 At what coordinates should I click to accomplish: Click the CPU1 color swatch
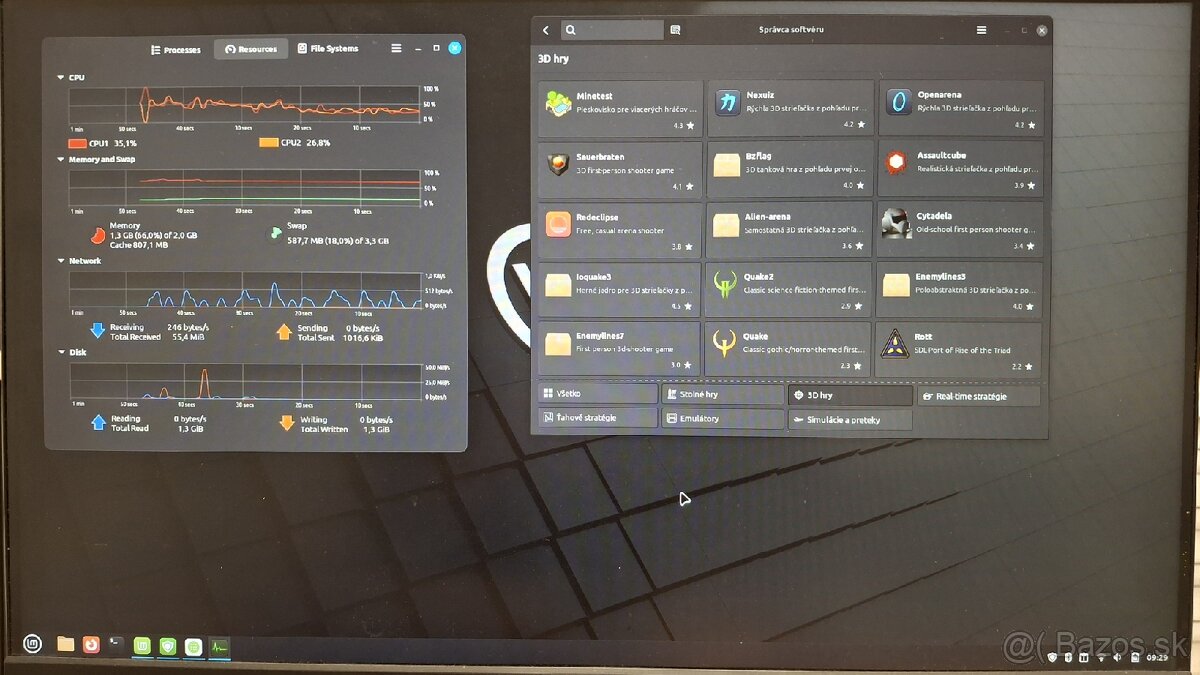pos(77,143)
